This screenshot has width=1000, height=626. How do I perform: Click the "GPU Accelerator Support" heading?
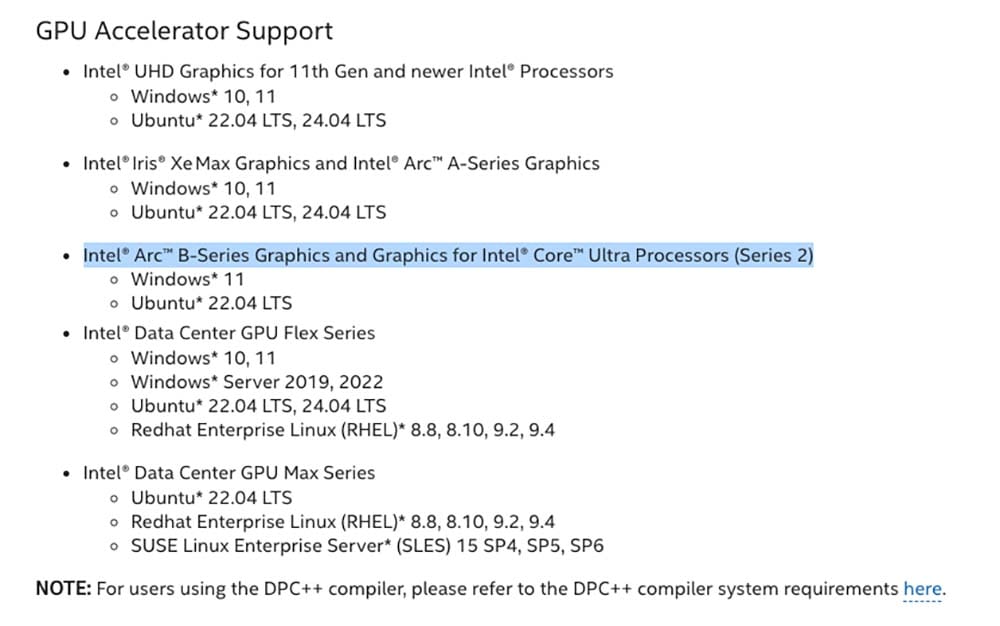pos(184,31)
